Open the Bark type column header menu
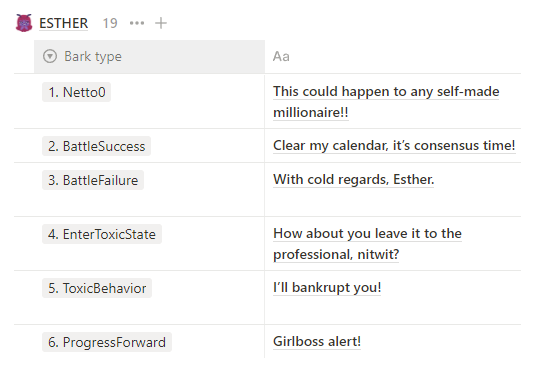This screenshot has width=537, height=376. [x=149, y=57]
